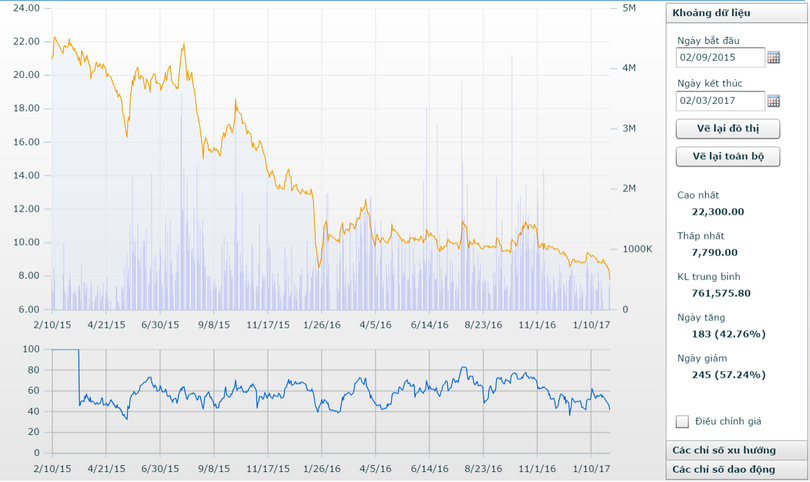
Task: Click the 11/1/16 date label on oscillator chart
Action: (537, 466)
